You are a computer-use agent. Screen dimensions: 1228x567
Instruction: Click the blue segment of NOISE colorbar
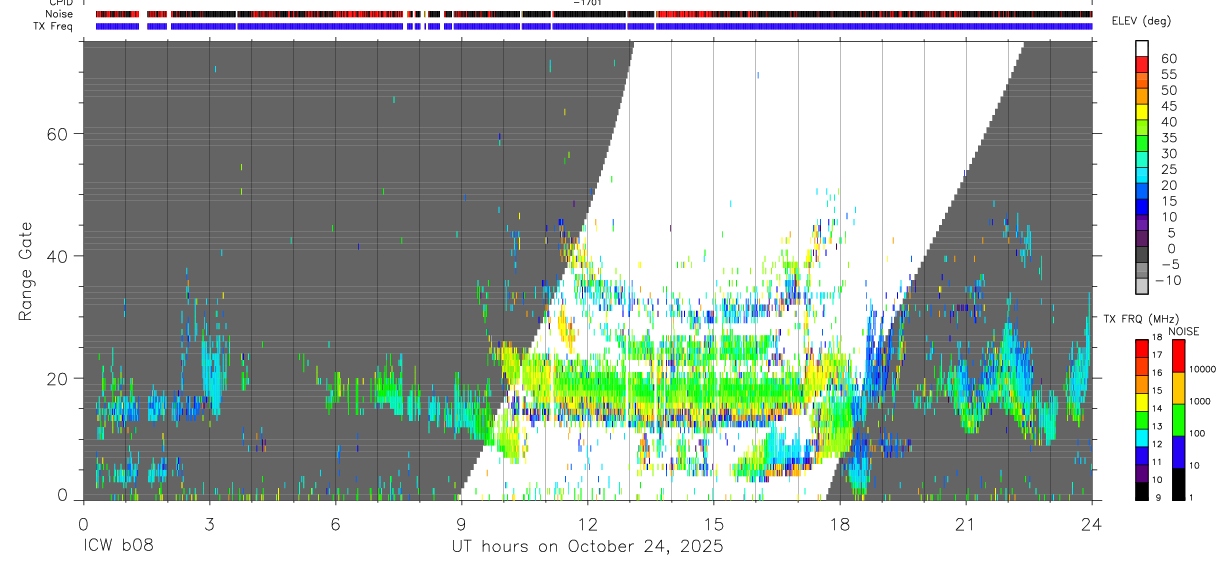click(x=1178, y=452)
